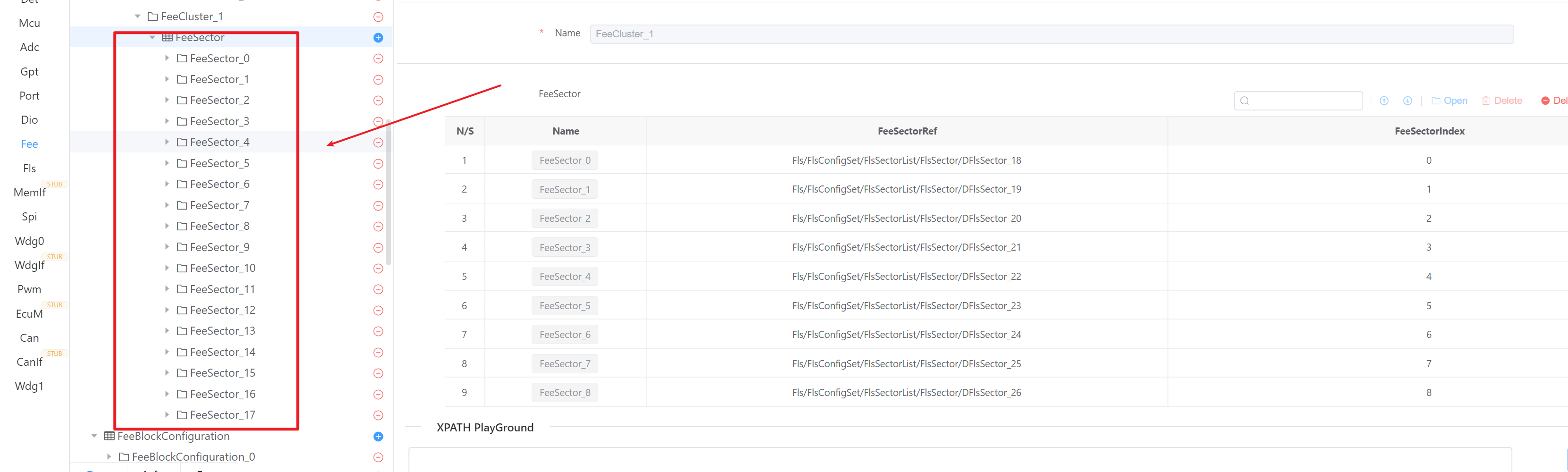The width and height of the screenshot is (1568, 472).
Task: Select the FeeSector_2 tree item
Action: coord(219,101)
